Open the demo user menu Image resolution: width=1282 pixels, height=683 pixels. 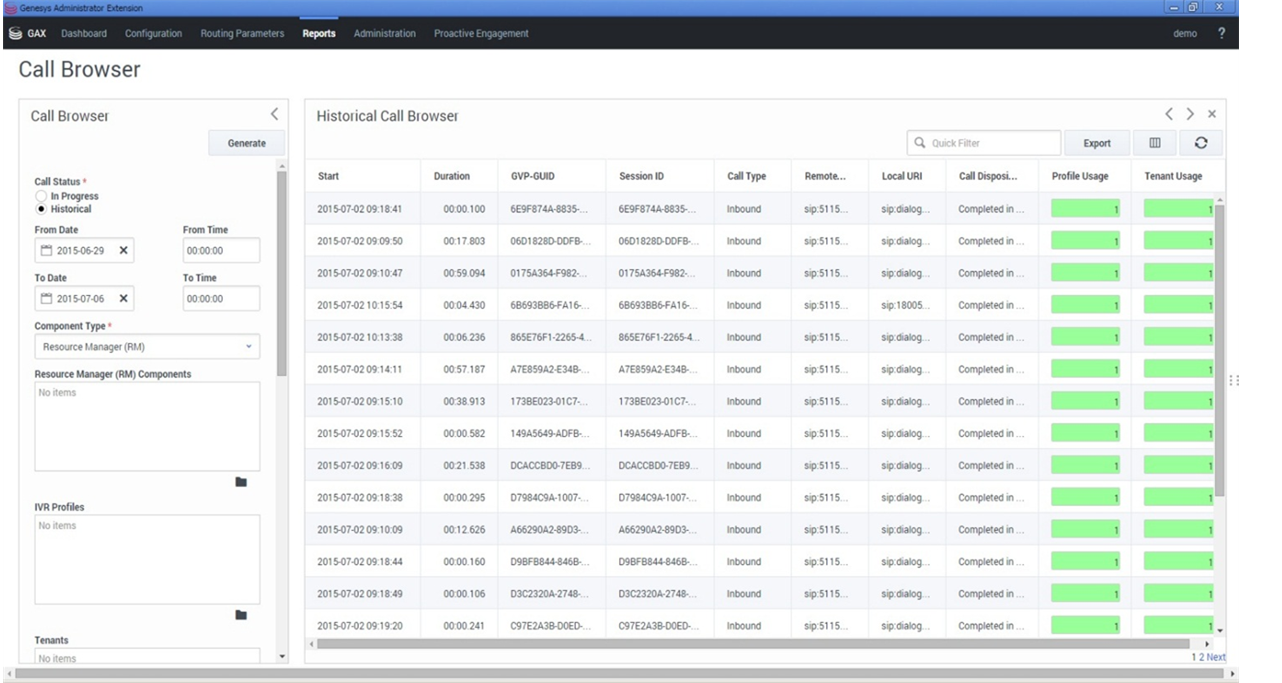tap(1184, 33)
